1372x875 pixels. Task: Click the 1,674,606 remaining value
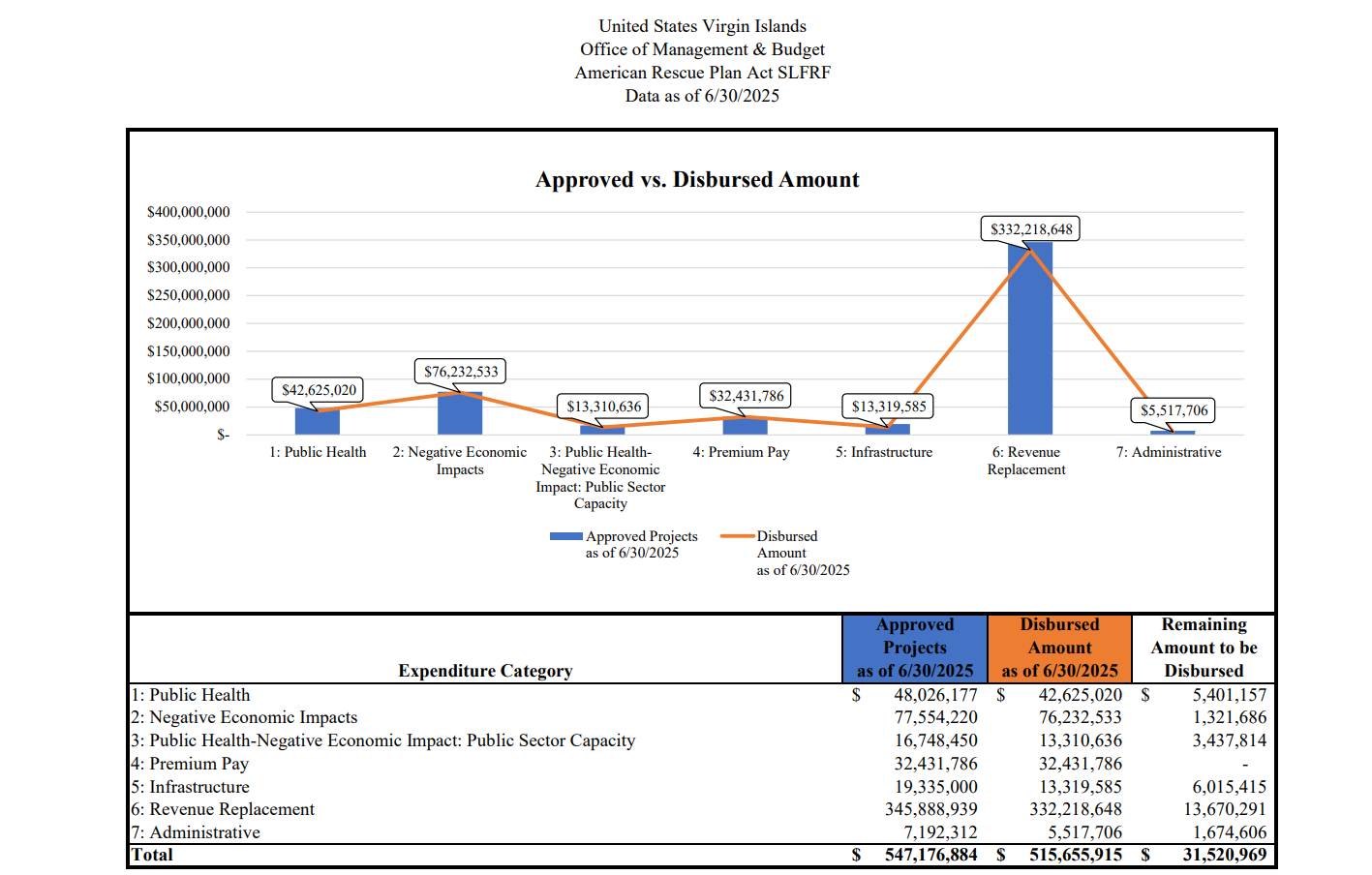1229,832
